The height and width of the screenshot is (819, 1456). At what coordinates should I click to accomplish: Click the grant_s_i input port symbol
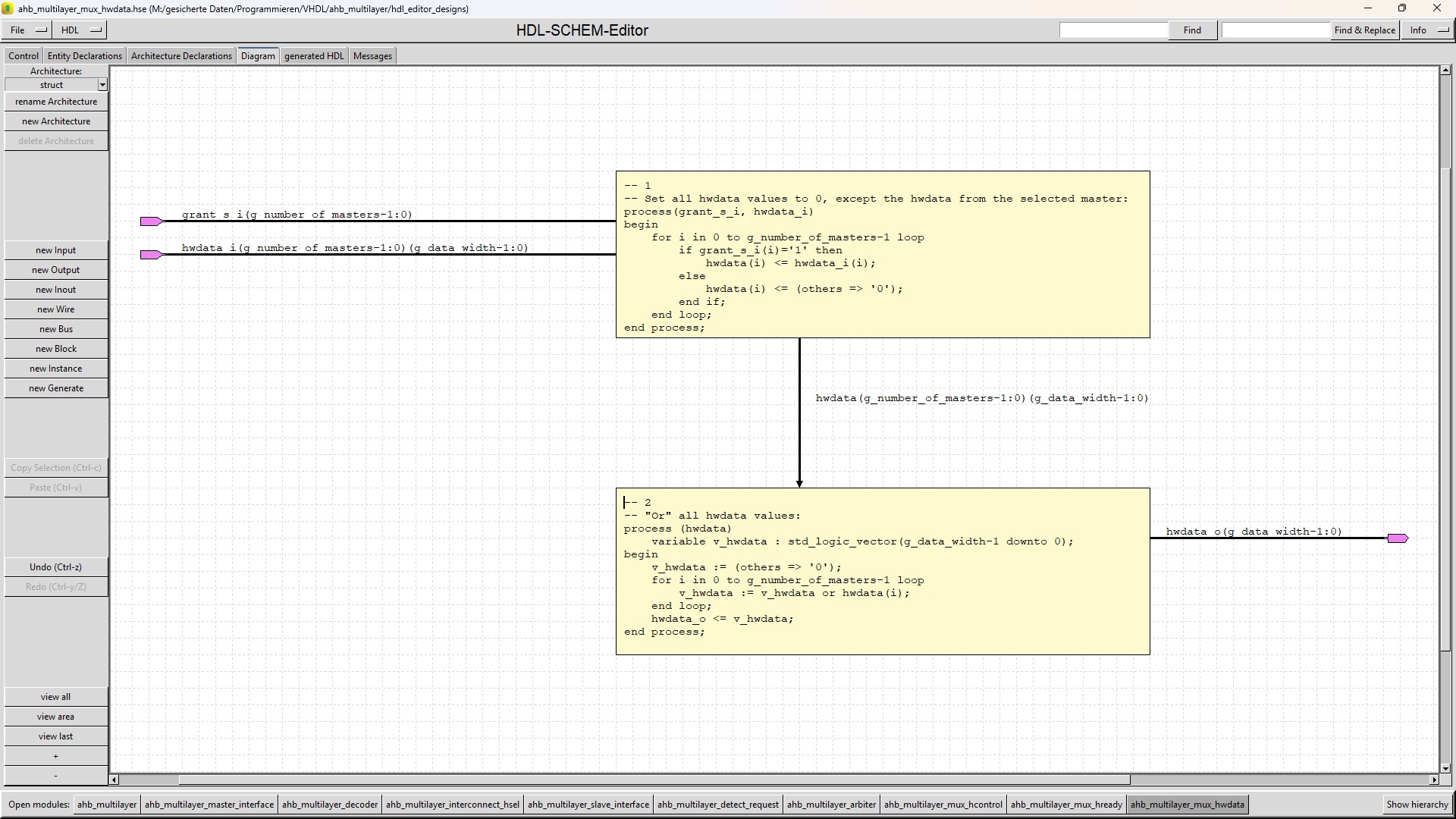point(150,221)
